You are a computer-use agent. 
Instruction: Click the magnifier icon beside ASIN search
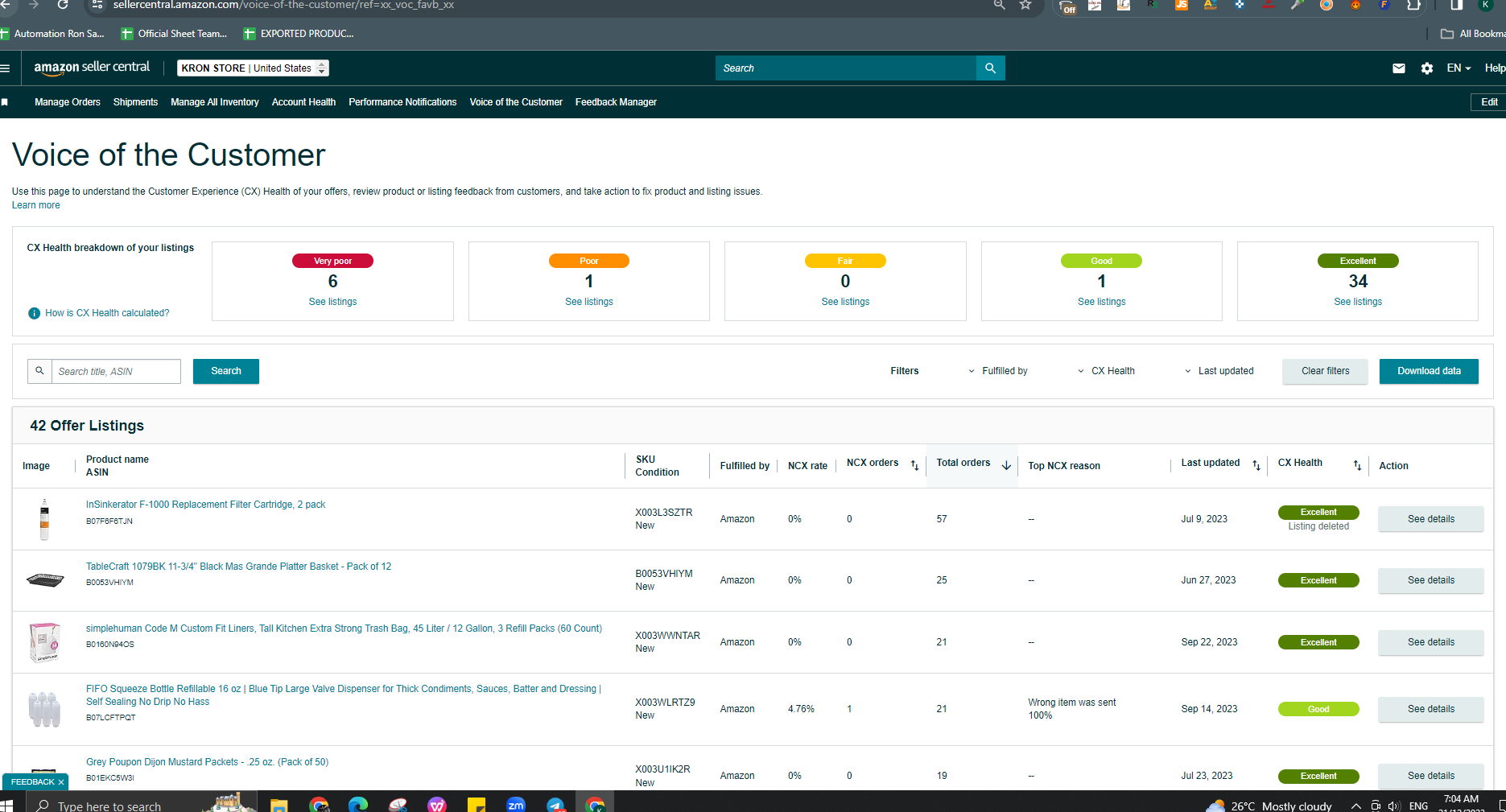39,371
